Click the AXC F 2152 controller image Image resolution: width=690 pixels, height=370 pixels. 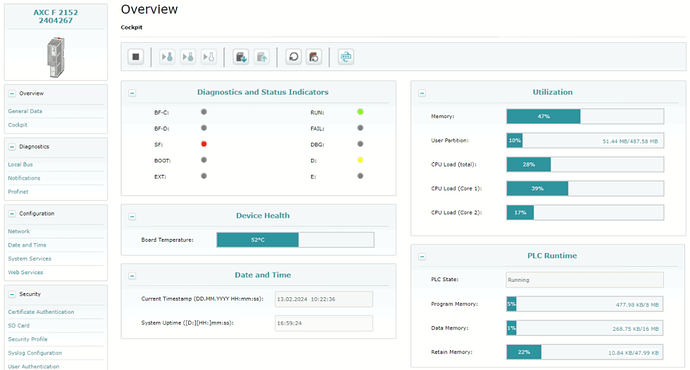tap(56, 57)
